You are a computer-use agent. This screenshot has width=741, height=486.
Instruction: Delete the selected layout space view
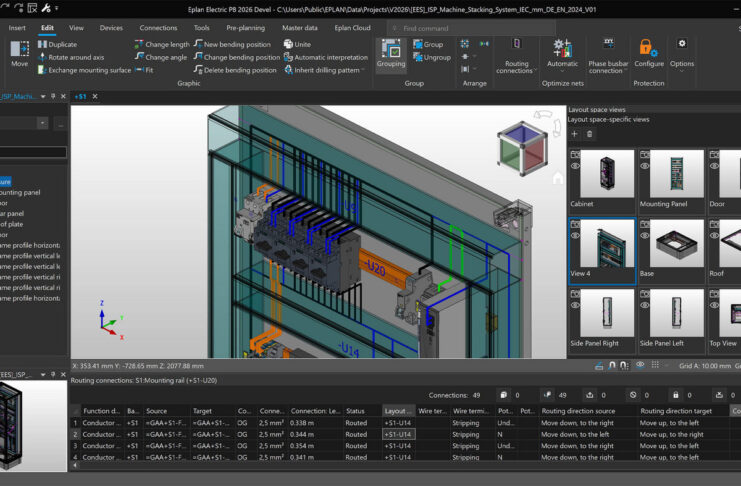tap(589, 134)
